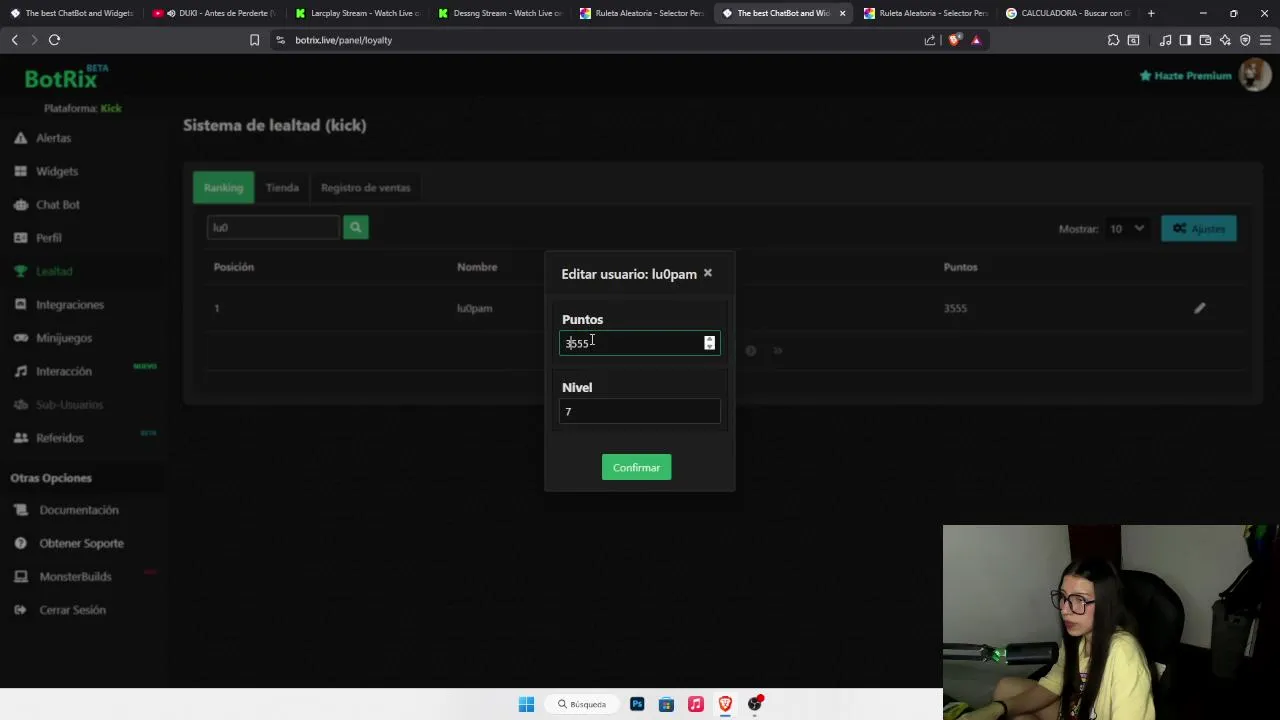Screen dimensions: 1280x720
Task: Click the Alertas warning icon in sidebar
Action: [x=20, y=138]
